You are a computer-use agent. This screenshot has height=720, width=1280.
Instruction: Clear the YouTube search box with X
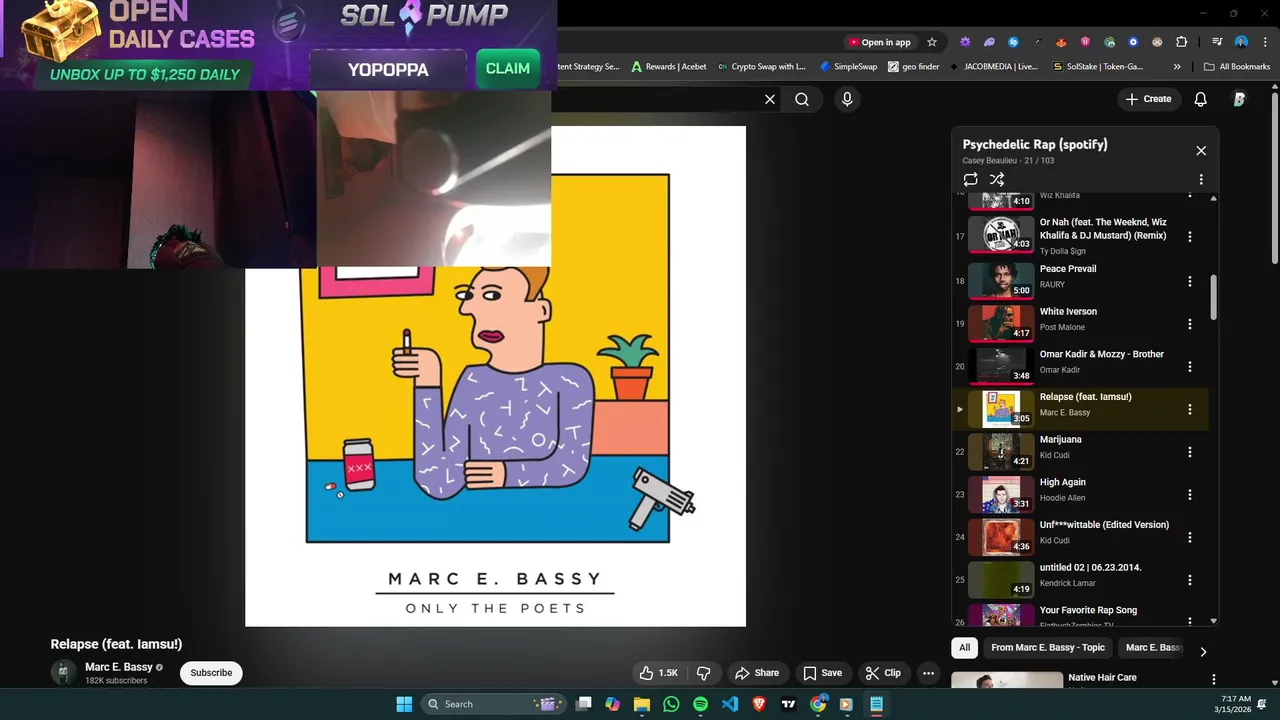(770, 99)
